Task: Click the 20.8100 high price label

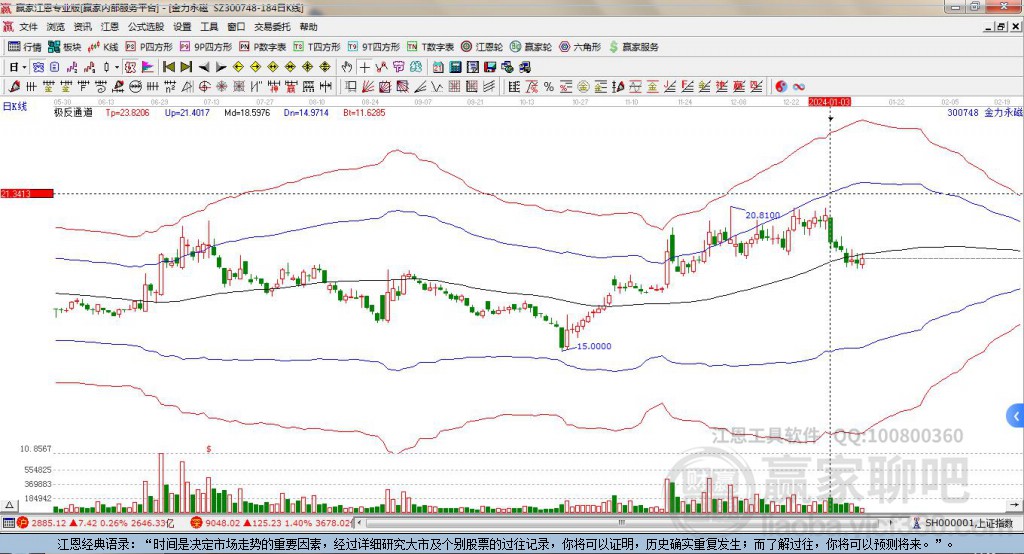Action: [x=763, y=215]
